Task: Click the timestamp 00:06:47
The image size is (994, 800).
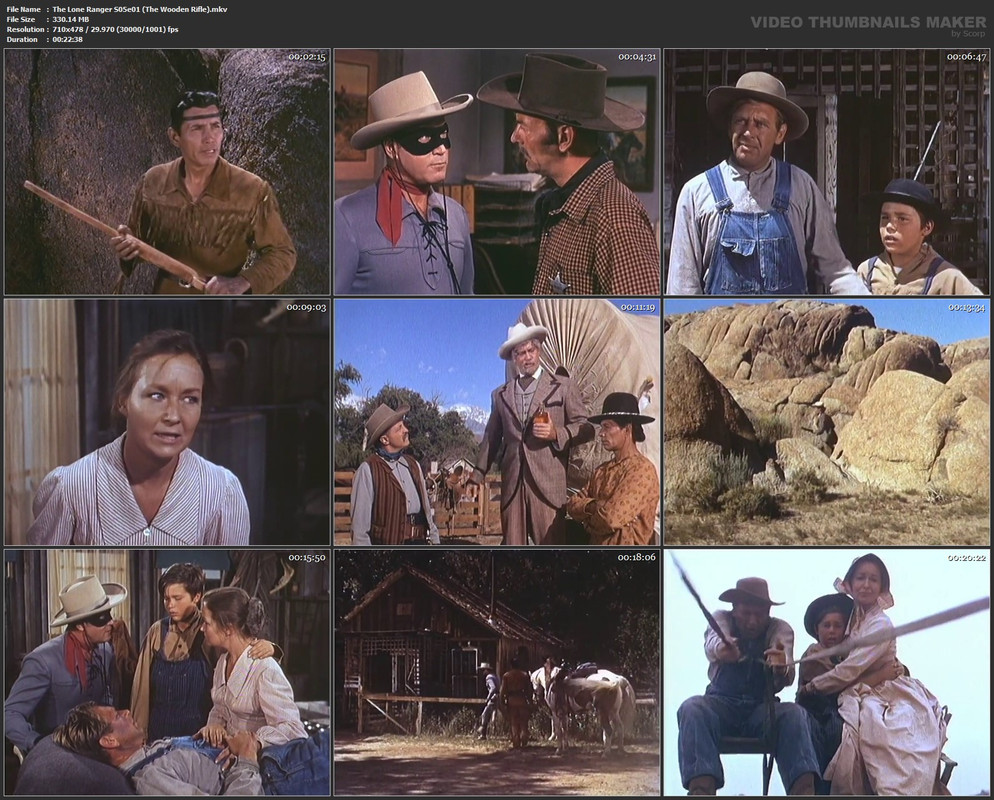Action: [966, 57]
